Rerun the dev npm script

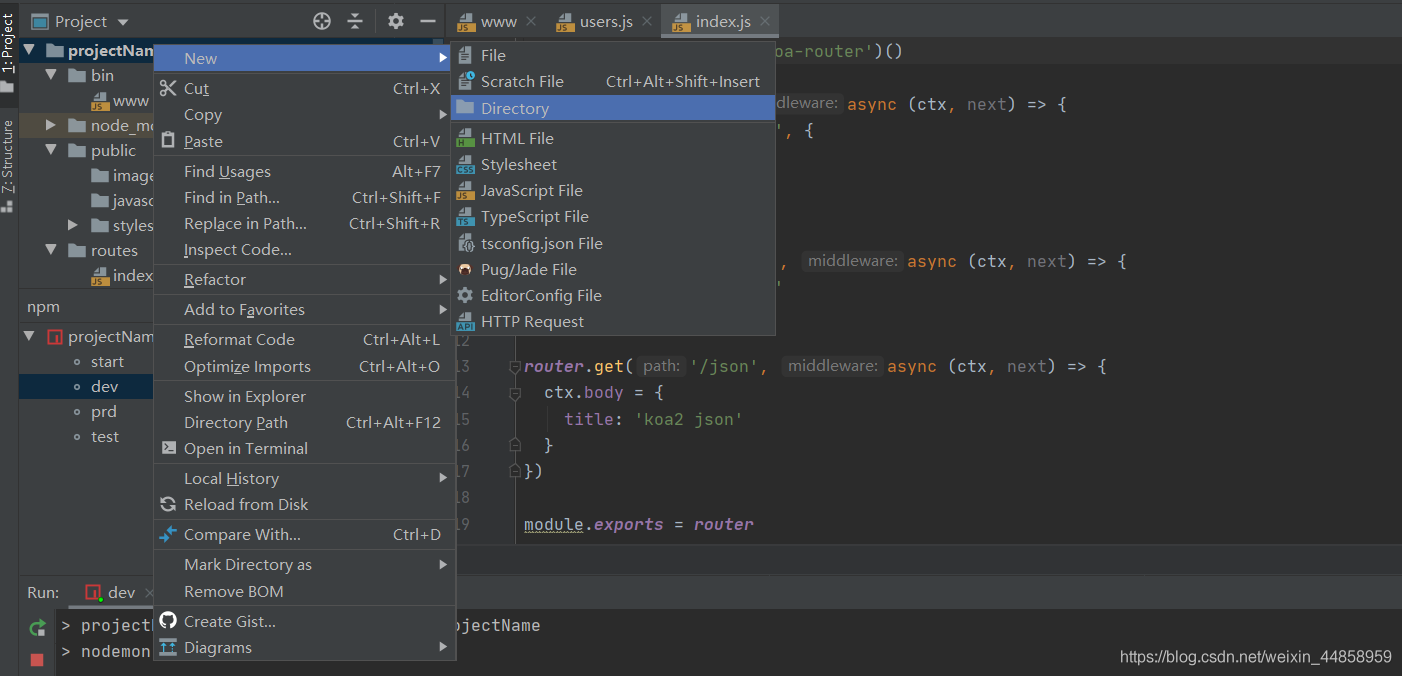pos(36,627)
